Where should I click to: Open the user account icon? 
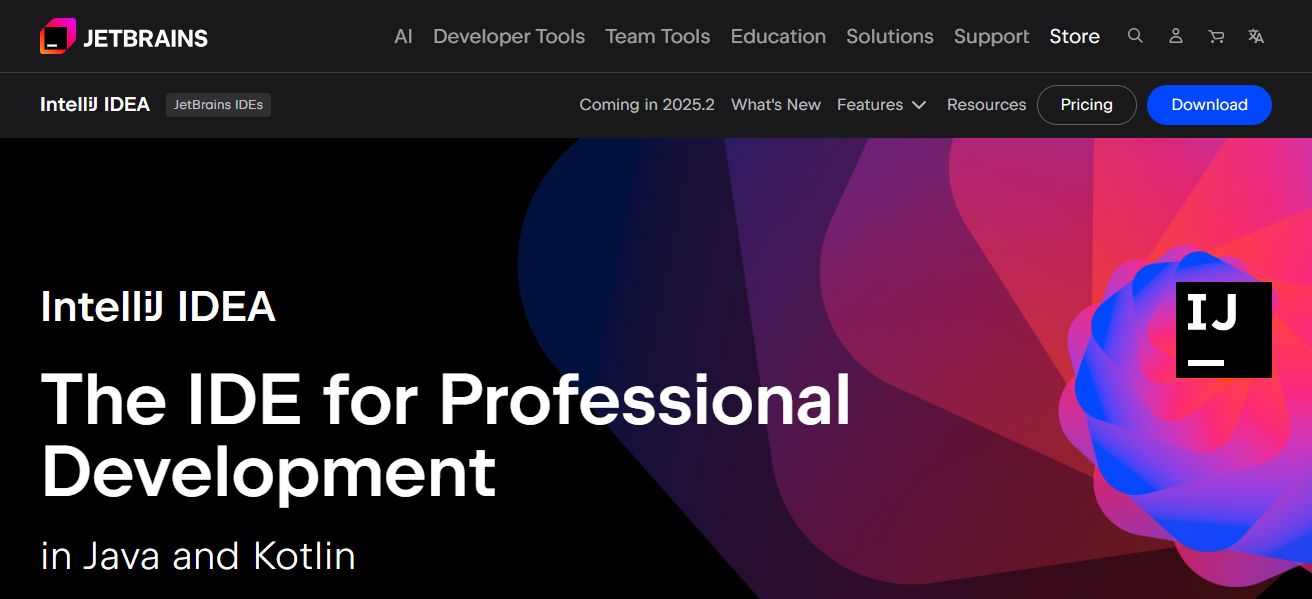(1176, 36)
